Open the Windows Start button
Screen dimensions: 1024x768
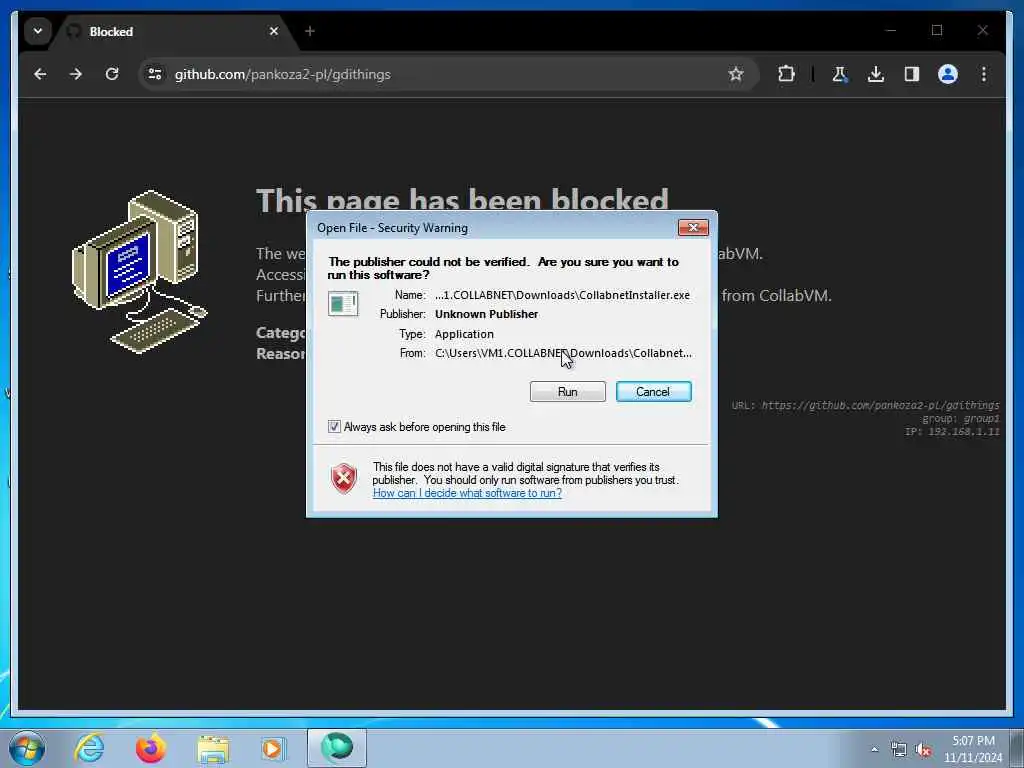[27, 748]
